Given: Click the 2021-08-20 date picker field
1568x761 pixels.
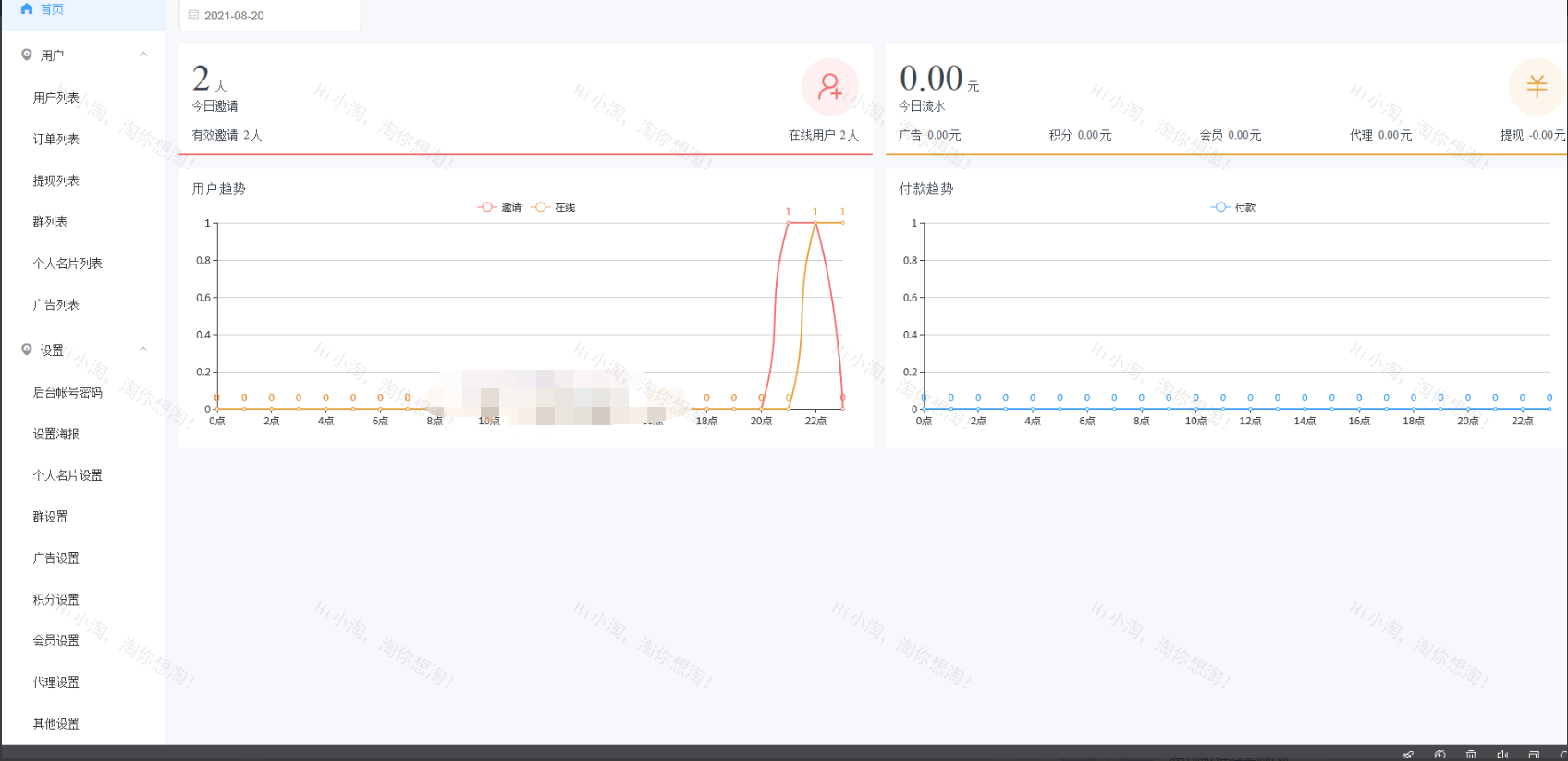Looking at the screenshot, I should pyautogui.click(x=269, y=16).
